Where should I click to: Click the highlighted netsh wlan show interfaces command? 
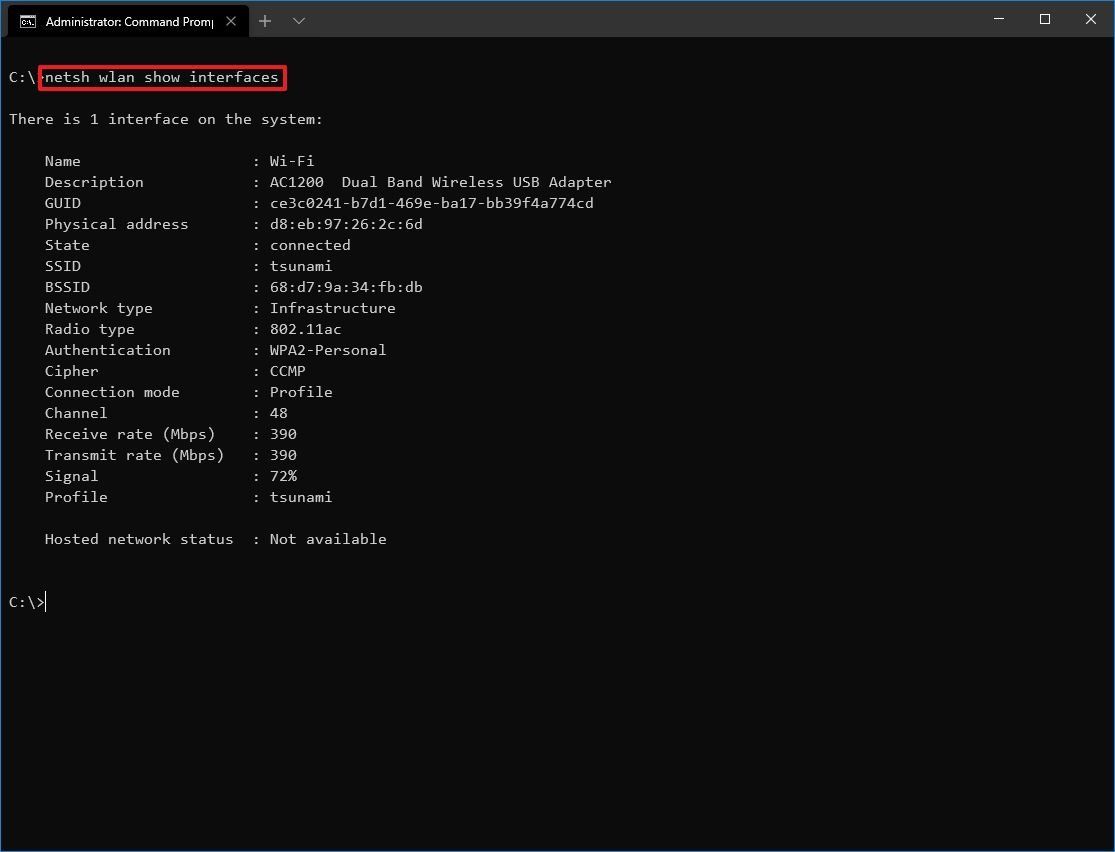click(x=162, y=77)
